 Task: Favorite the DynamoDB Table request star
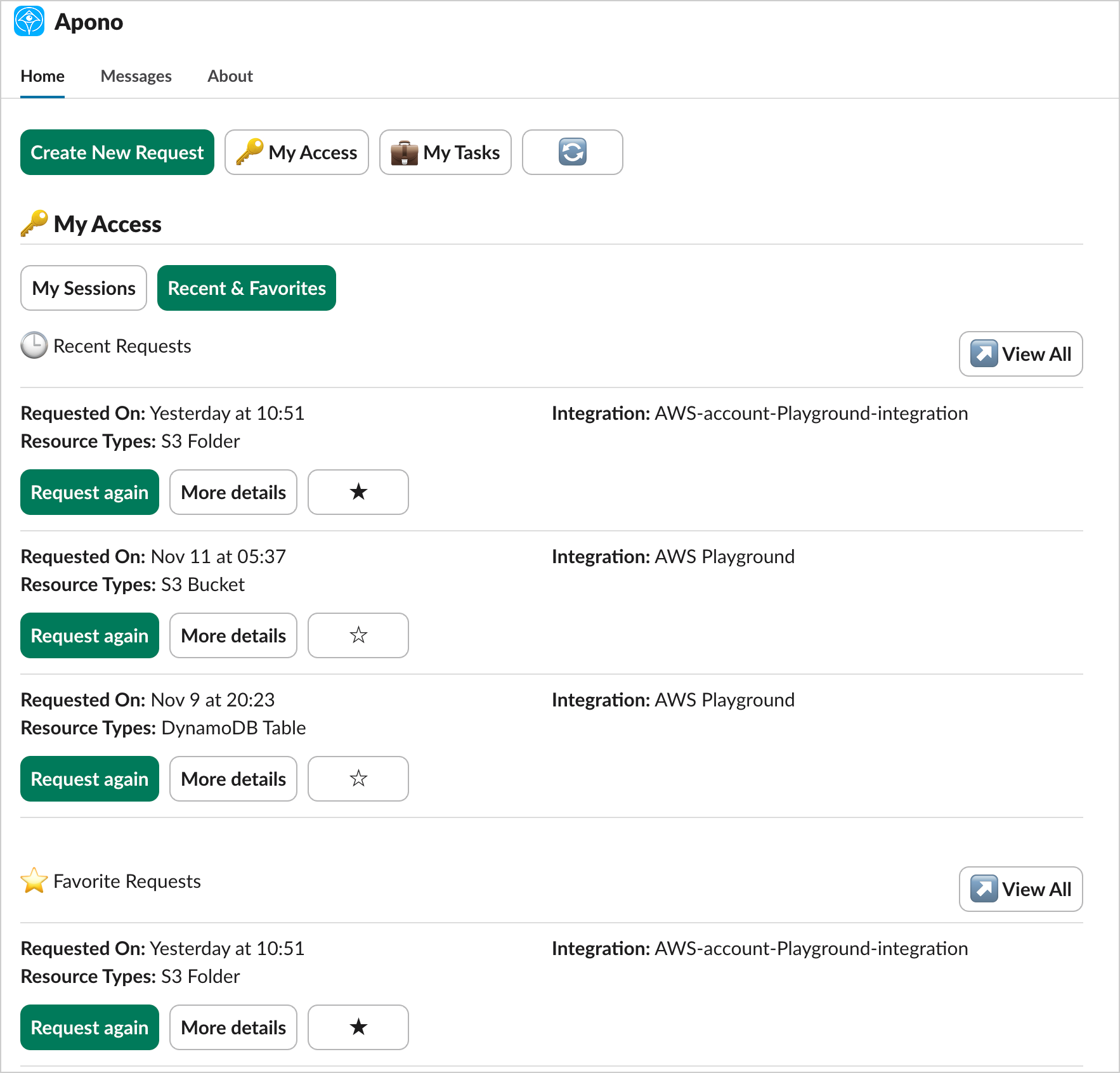pos(358,779)
